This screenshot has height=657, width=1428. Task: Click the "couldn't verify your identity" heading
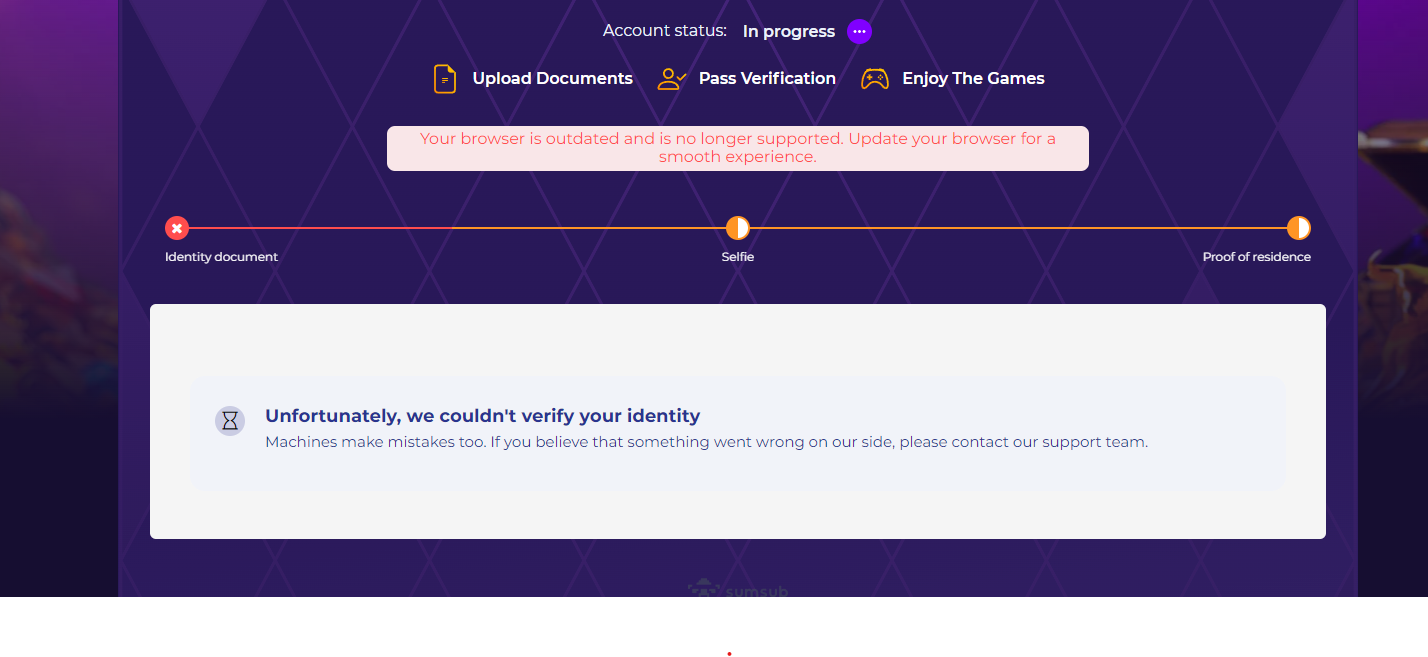pos(482,416)
